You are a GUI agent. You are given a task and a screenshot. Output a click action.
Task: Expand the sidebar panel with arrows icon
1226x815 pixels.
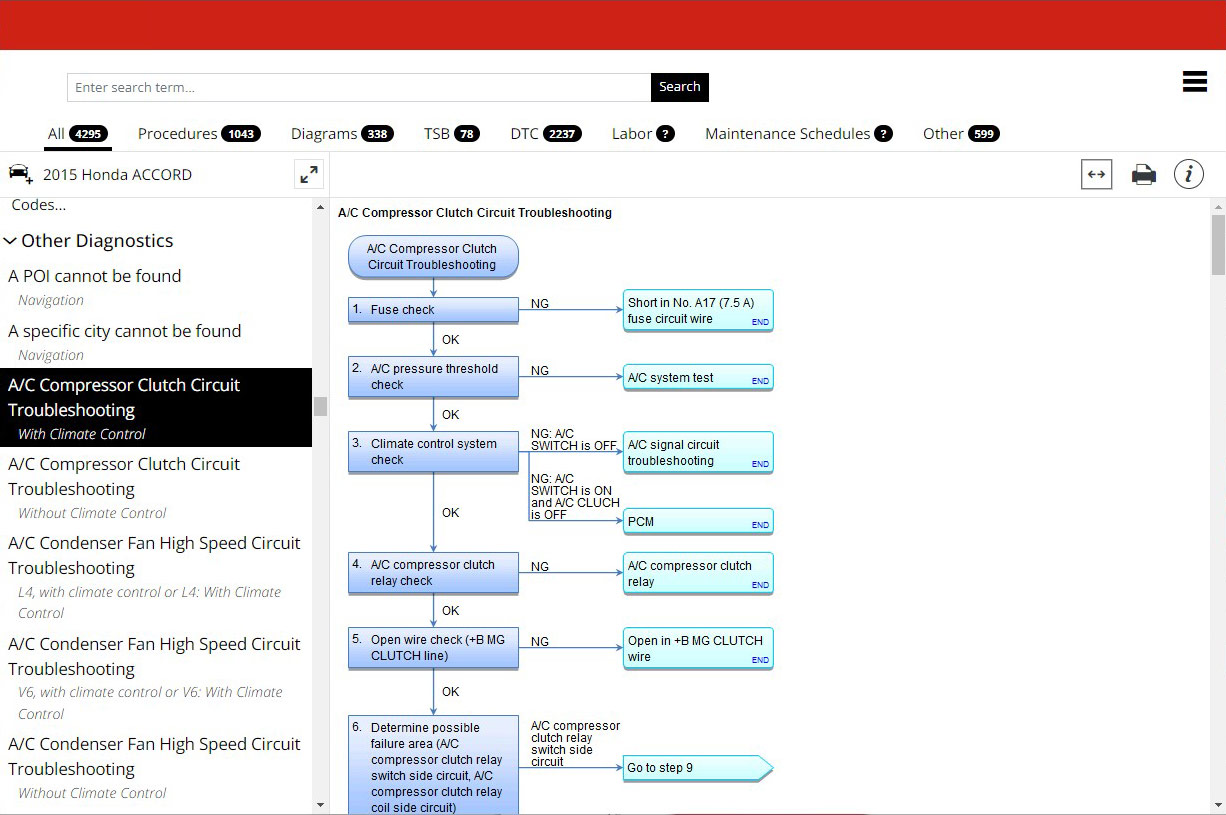pyautogui.click(x=309, y=174)
